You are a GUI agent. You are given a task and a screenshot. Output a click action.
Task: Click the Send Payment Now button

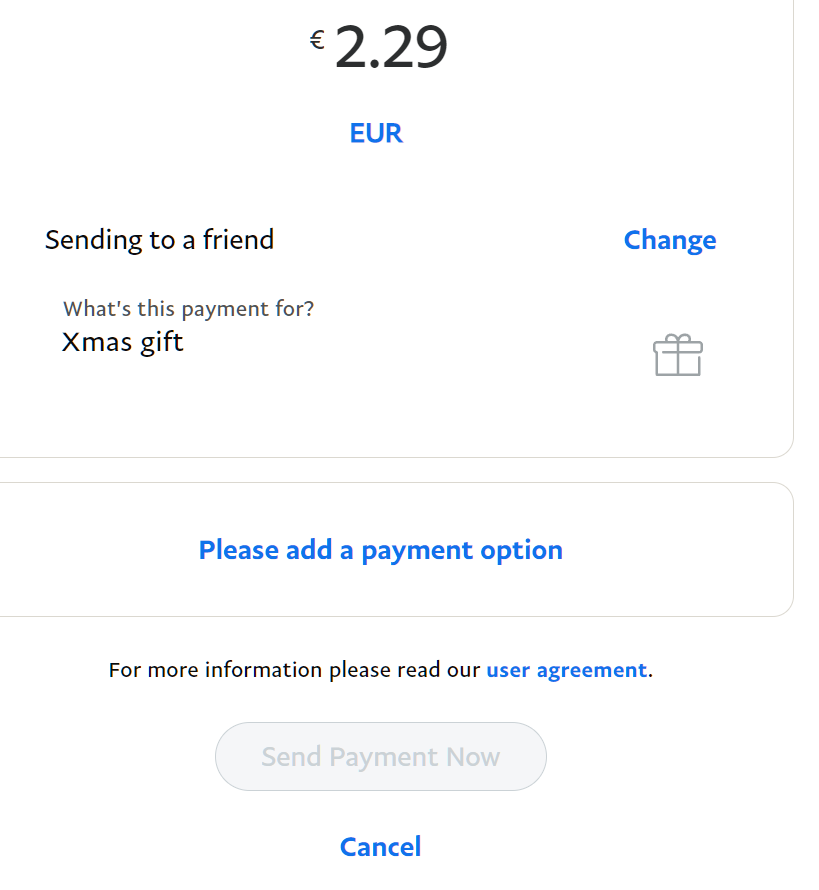381,757
